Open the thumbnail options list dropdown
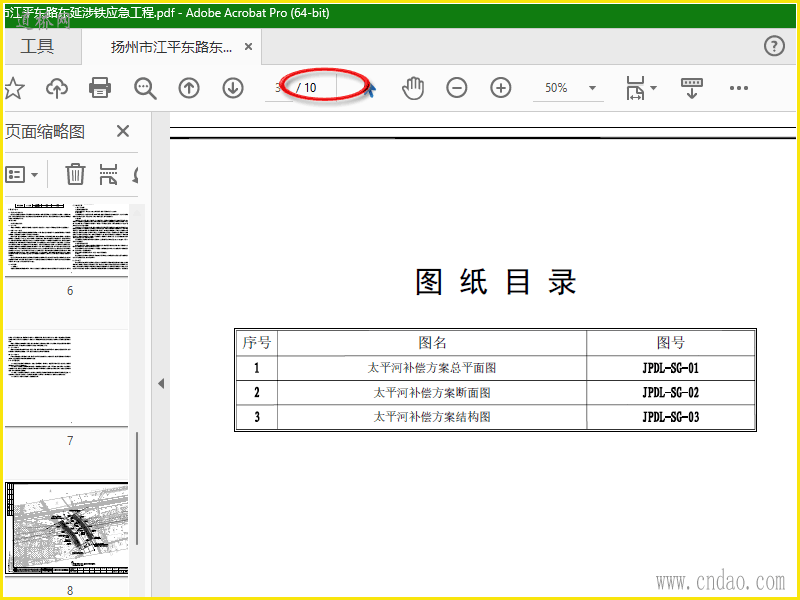 tap(21, 174)
